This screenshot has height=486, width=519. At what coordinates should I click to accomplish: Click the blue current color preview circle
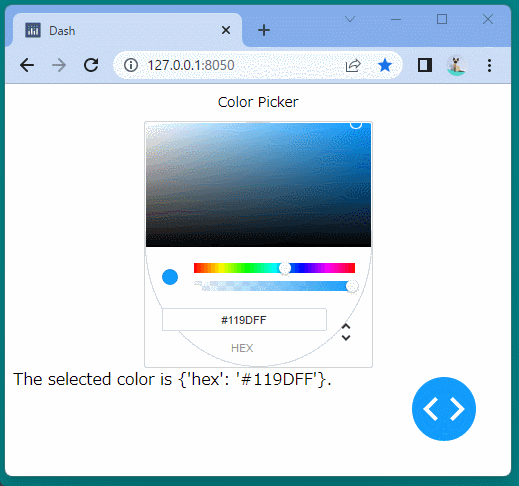[170, 277]
